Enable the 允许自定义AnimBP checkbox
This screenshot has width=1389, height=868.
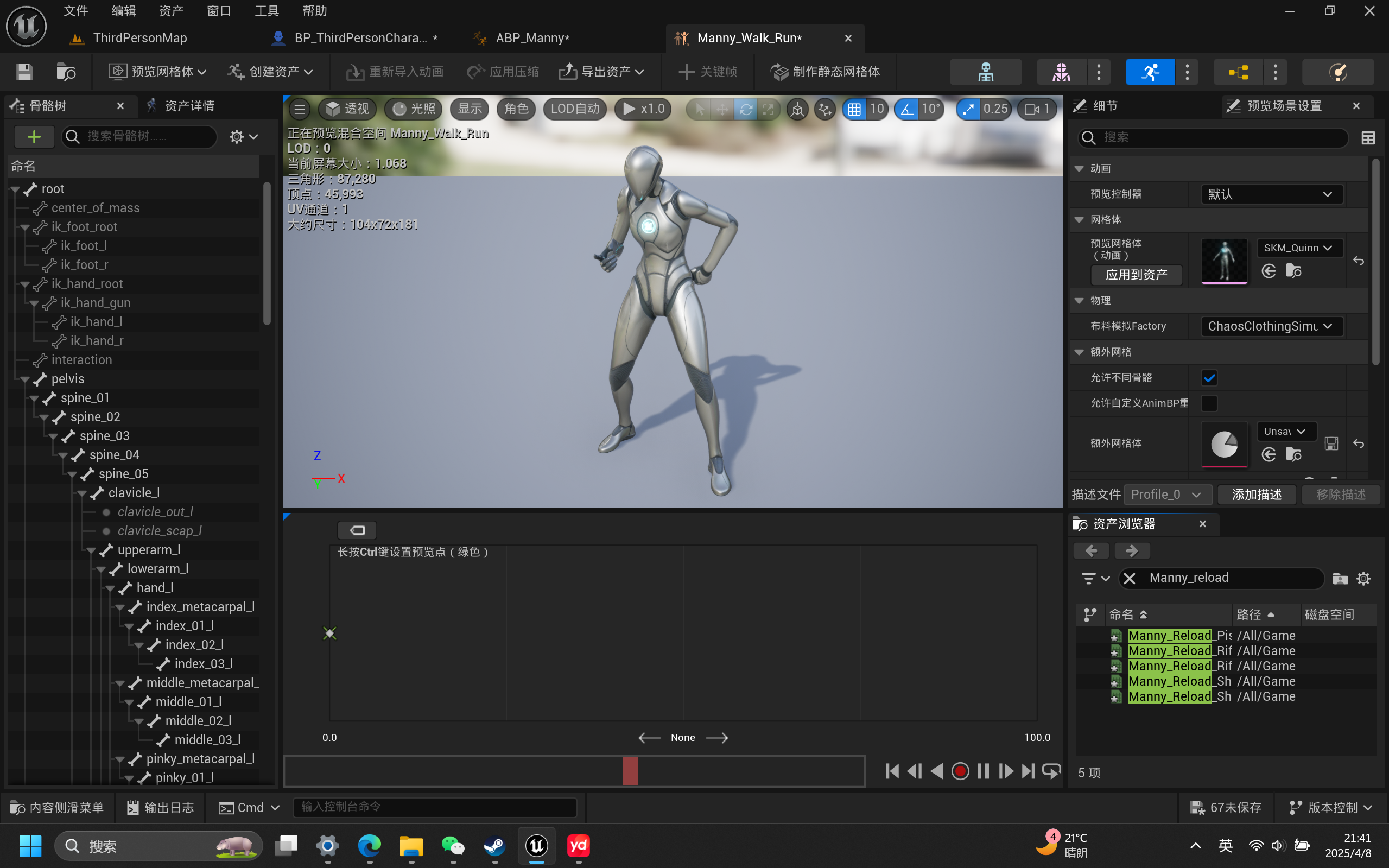click(1209, 403)
